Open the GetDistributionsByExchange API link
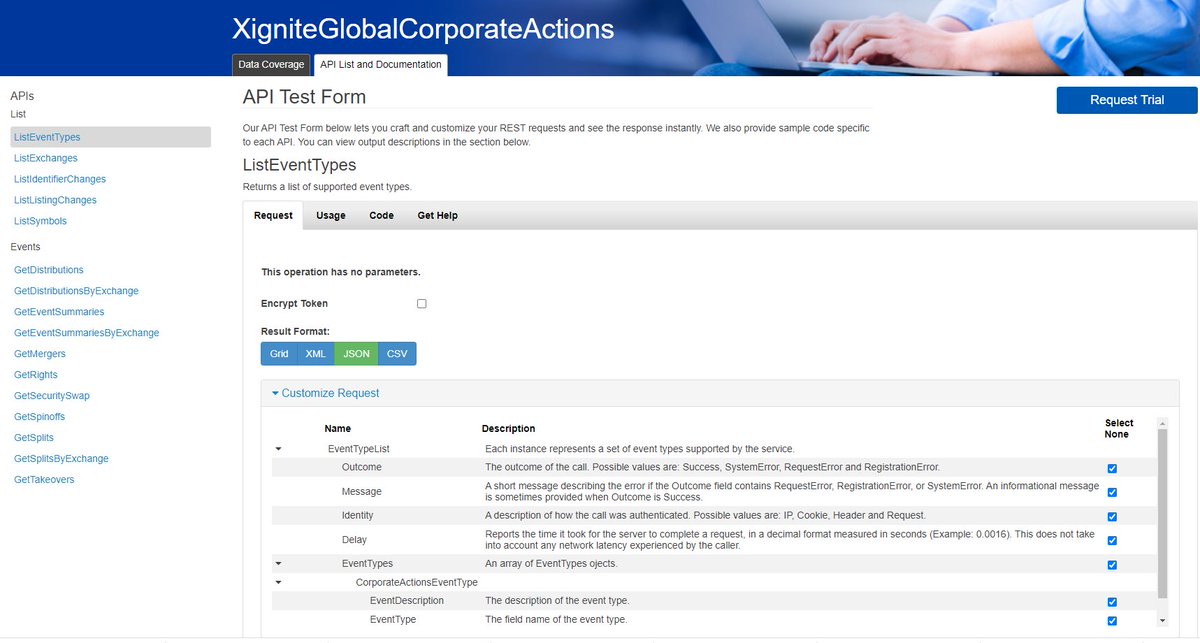 pyautogui.click(x=76, y=291)
